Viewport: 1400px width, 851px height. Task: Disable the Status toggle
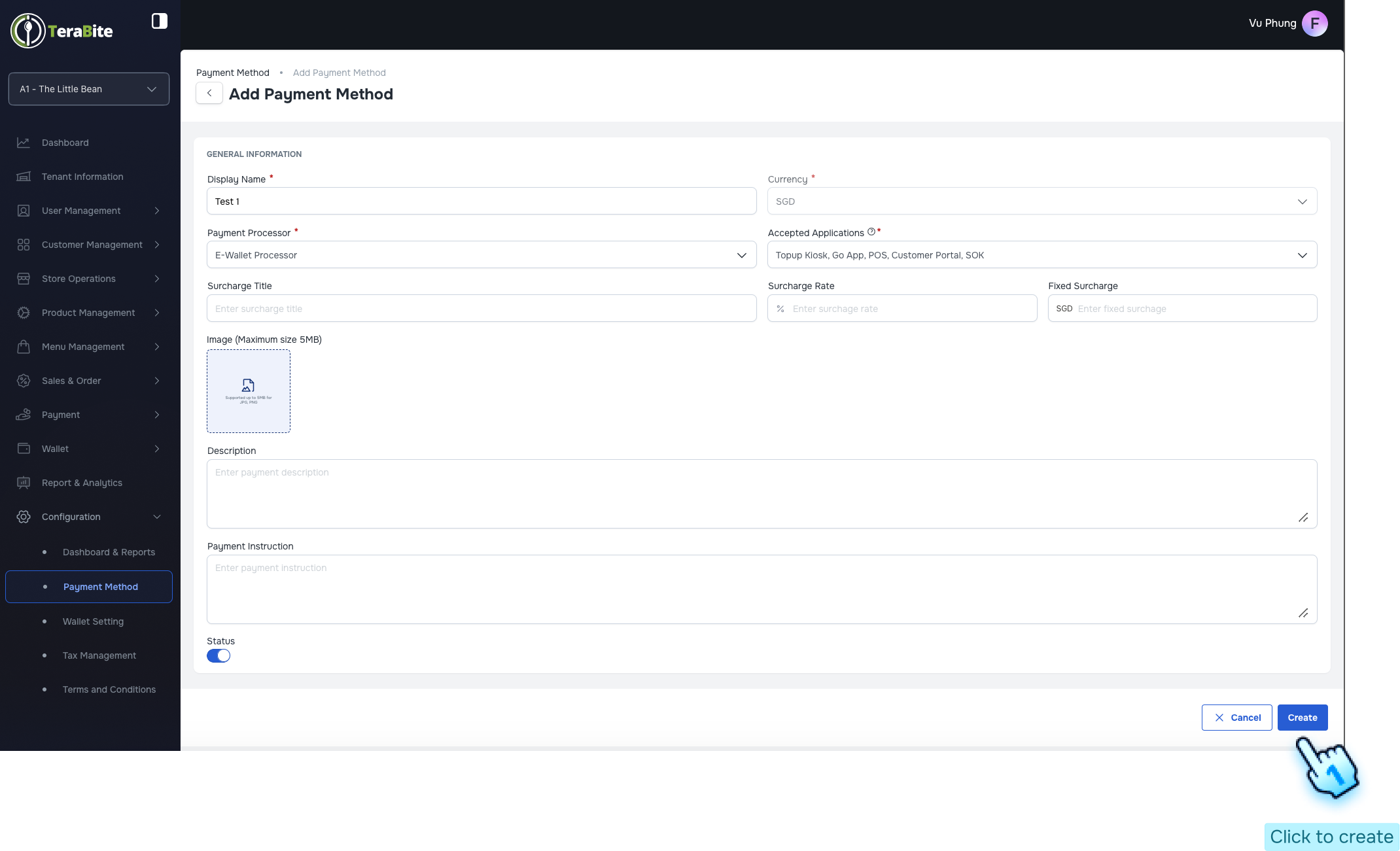[x=219, y=655]
